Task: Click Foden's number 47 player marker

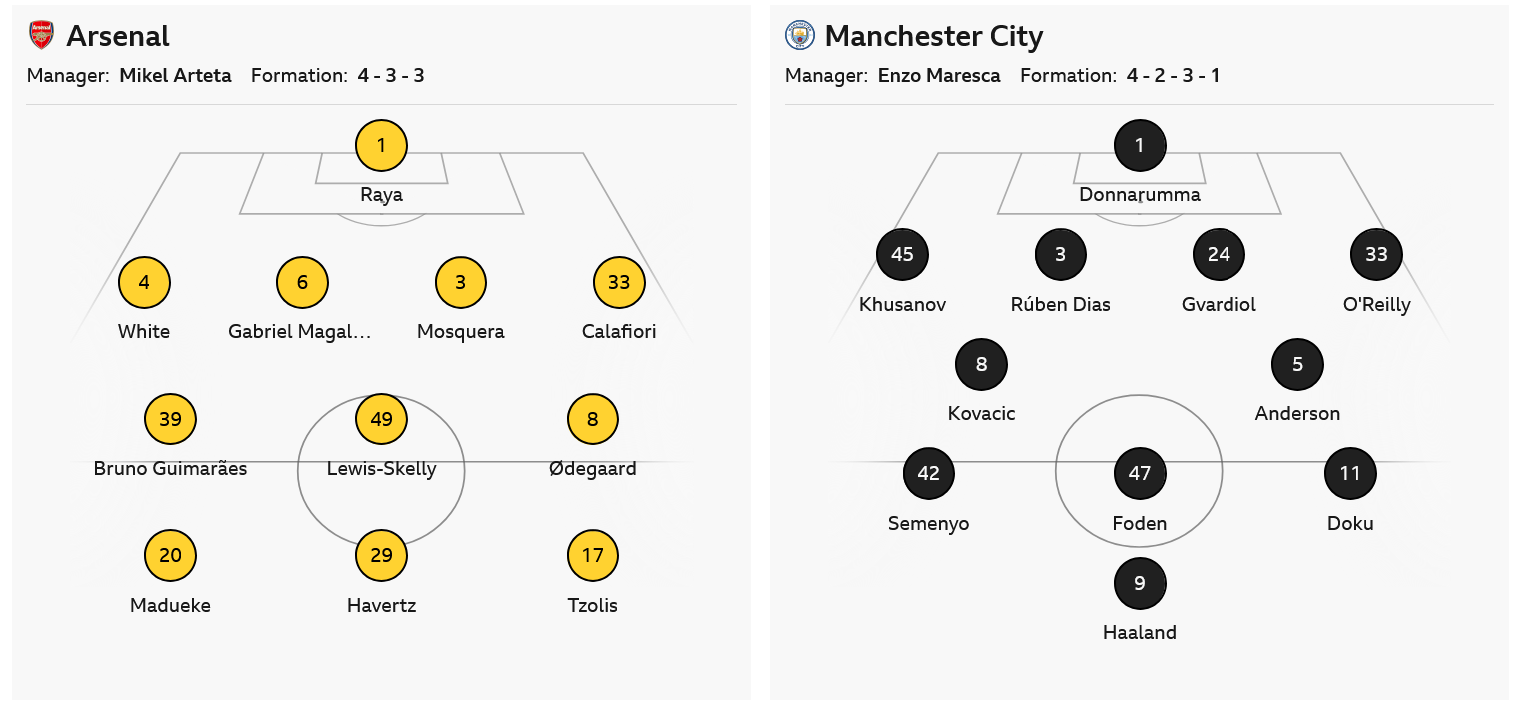Action: pyautogui.click(x=1140, y=474)
